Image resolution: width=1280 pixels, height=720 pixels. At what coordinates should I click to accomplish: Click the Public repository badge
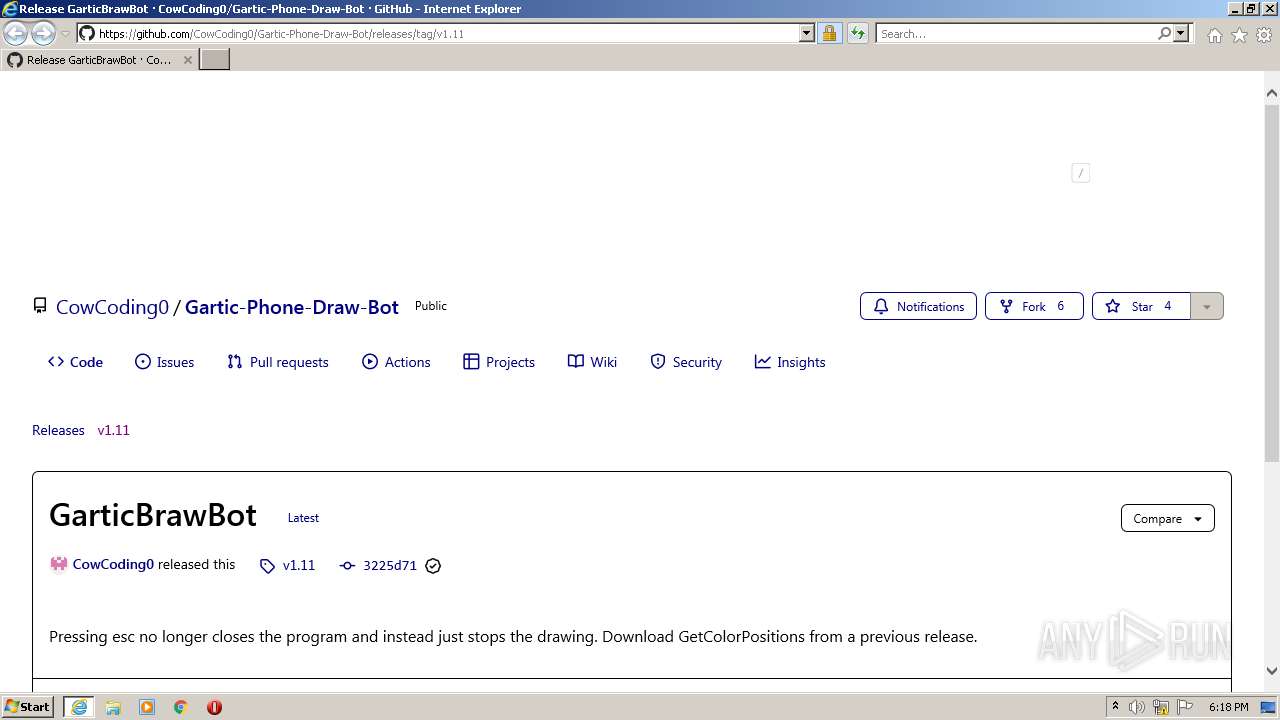coord(431,306)
